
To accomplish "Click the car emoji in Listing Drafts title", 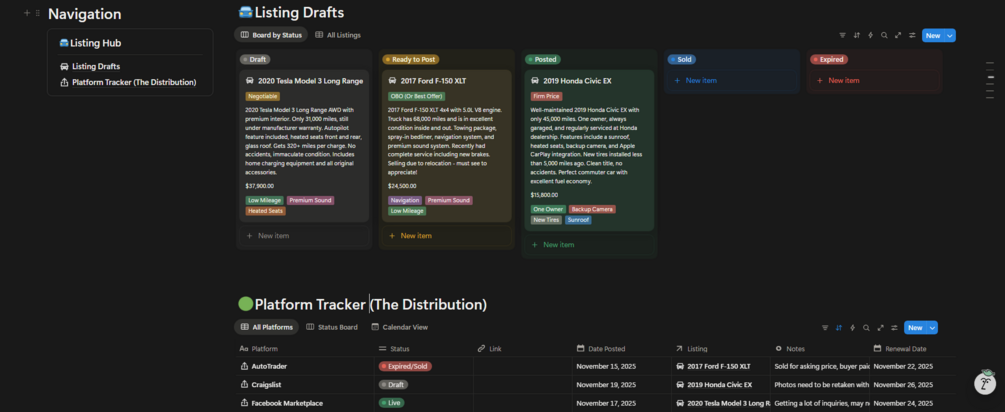I will click(245, 12).
